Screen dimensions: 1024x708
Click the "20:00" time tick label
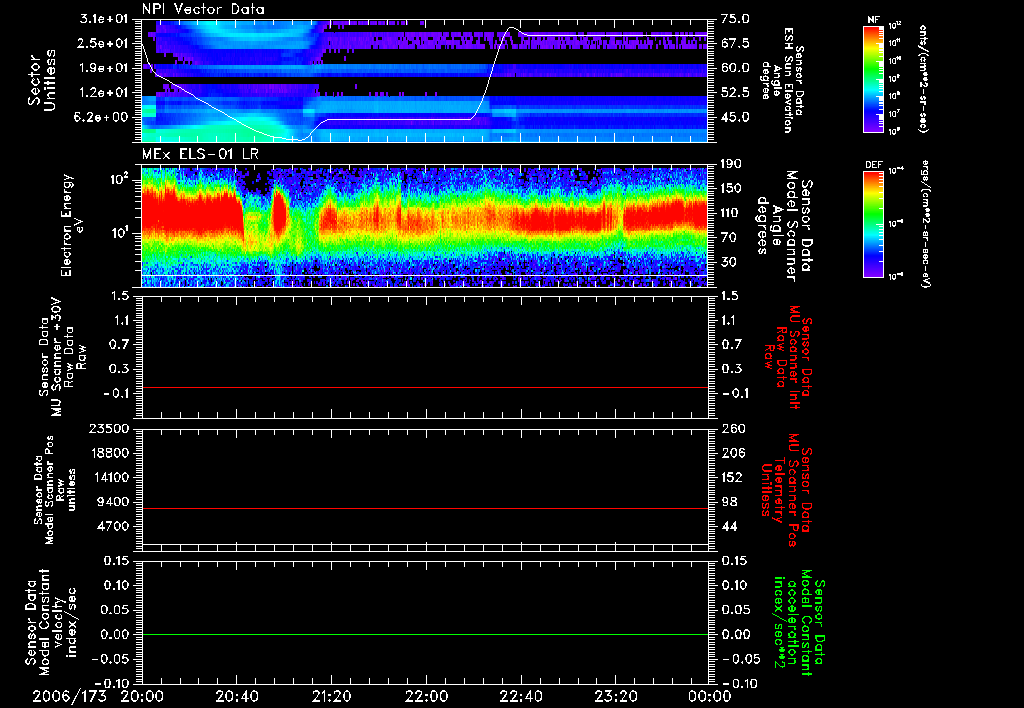coord(142,696)
